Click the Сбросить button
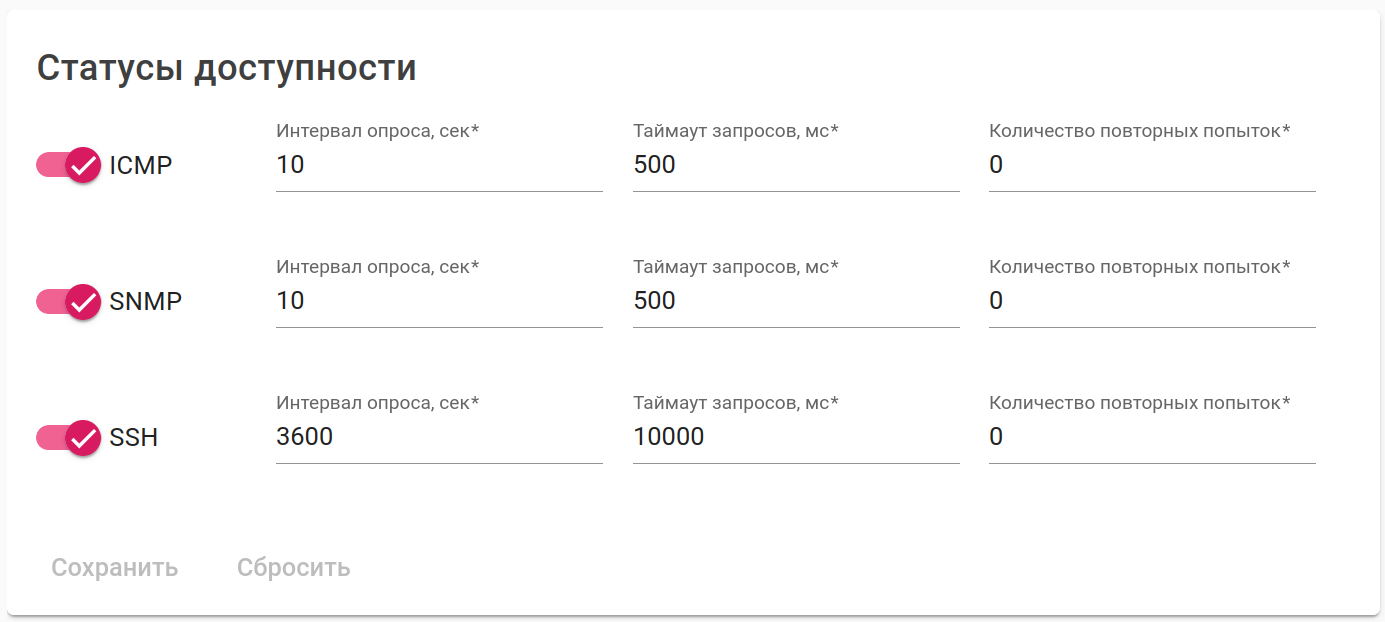This screenshot has height=622, width=1385. (x=293, y=568)
